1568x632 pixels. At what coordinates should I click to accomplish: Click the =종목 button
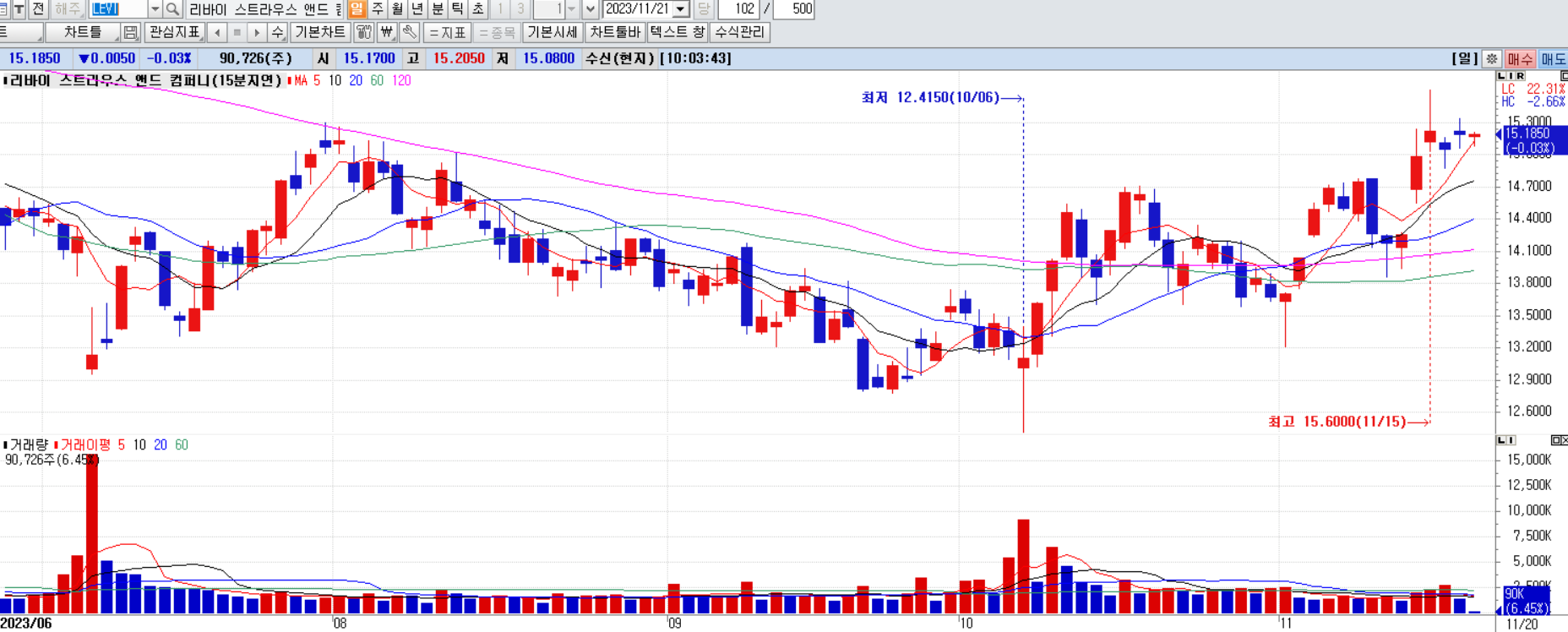497,32
